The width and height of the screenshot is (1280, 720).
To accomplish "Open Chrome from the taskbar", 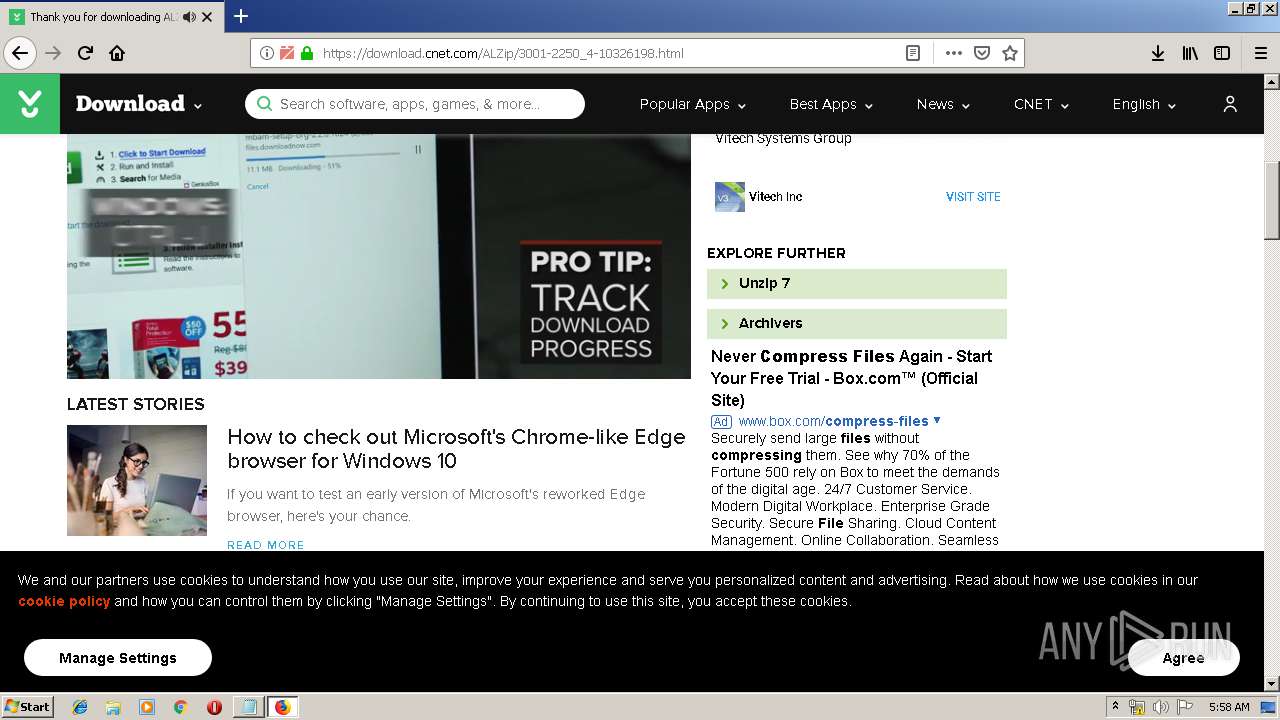I will [x=180, y=707].
